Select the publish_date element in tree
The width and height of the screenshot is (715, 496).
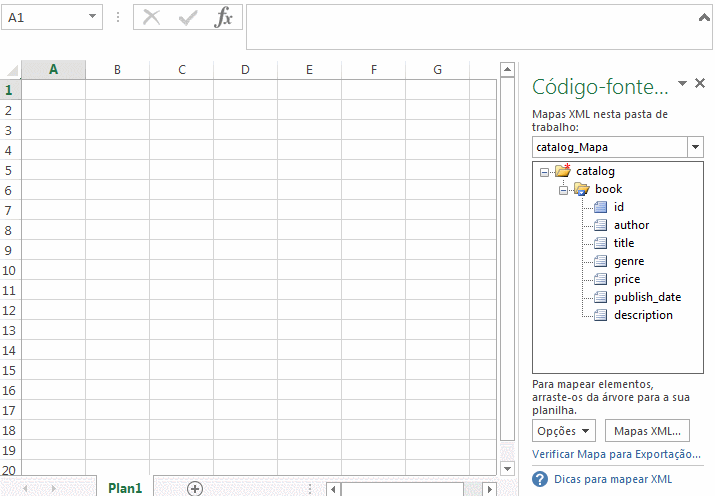tap(647, 297)
